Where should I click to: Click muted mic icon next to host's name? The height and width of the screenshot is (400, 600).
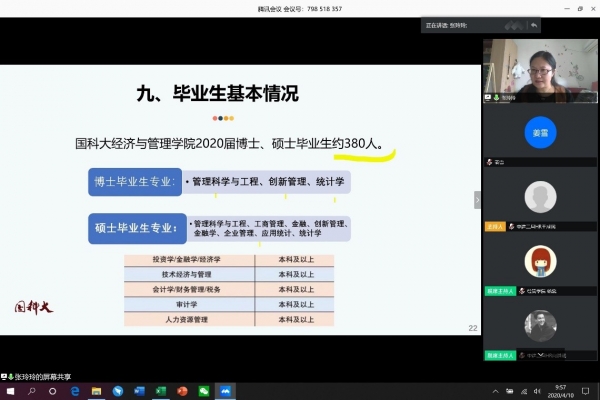[x=511, y=227]
